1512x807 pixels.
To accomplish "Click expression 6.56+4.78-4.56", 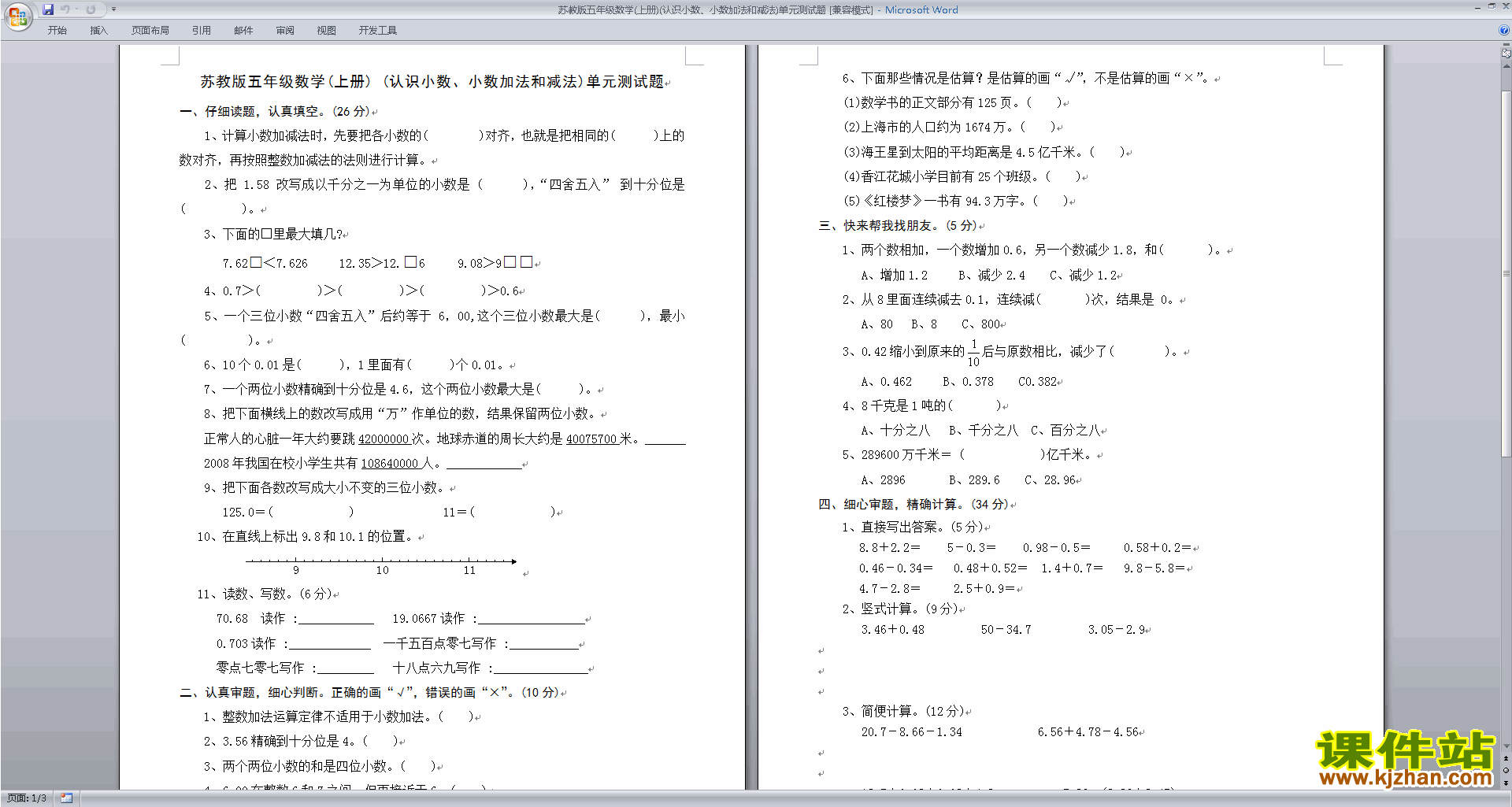I will tap(1088, 732).
